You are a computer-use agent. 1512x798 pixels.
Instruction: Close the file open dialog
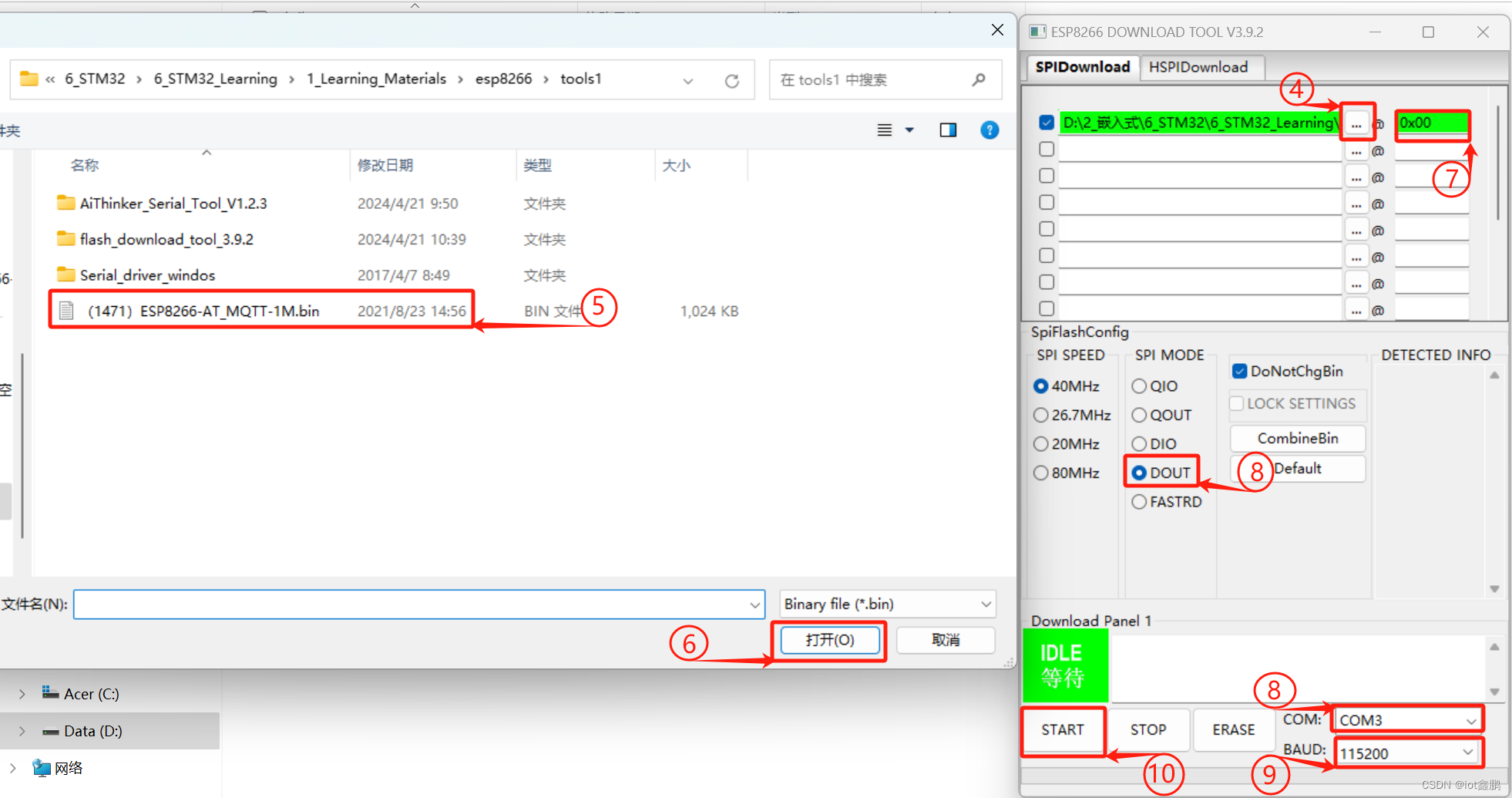[997, 30]
